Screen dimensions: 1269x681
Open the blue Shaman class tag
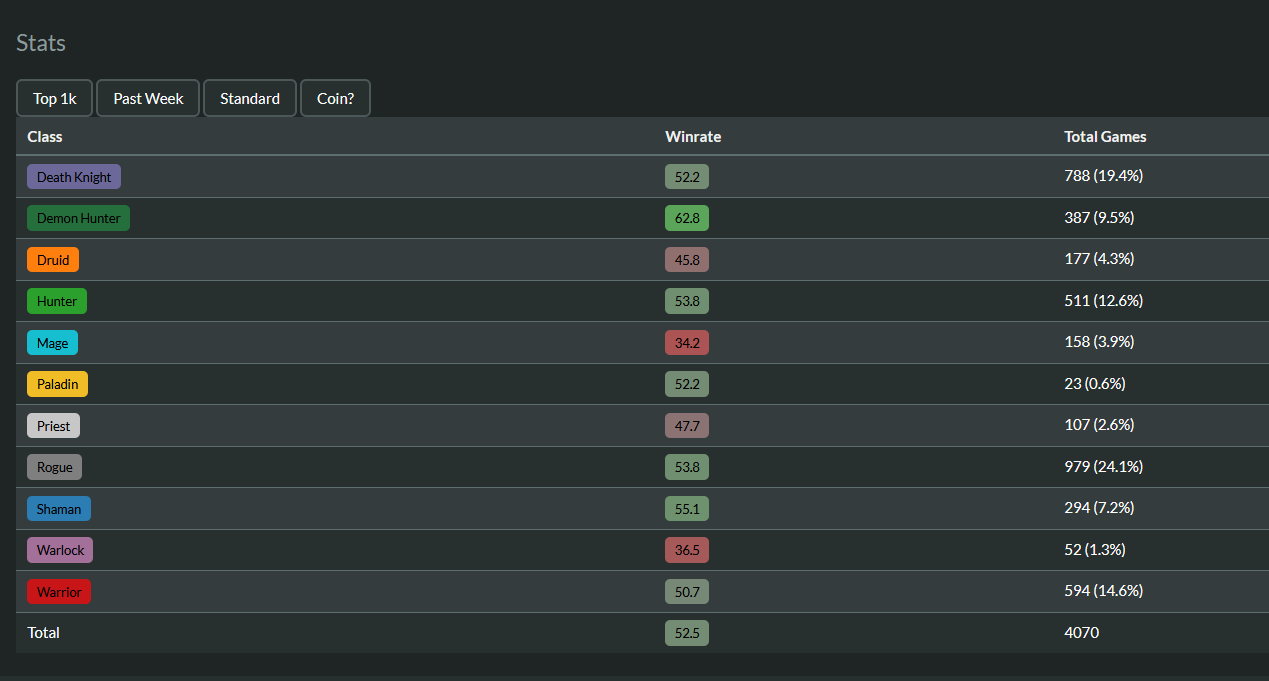click(59, 509)
